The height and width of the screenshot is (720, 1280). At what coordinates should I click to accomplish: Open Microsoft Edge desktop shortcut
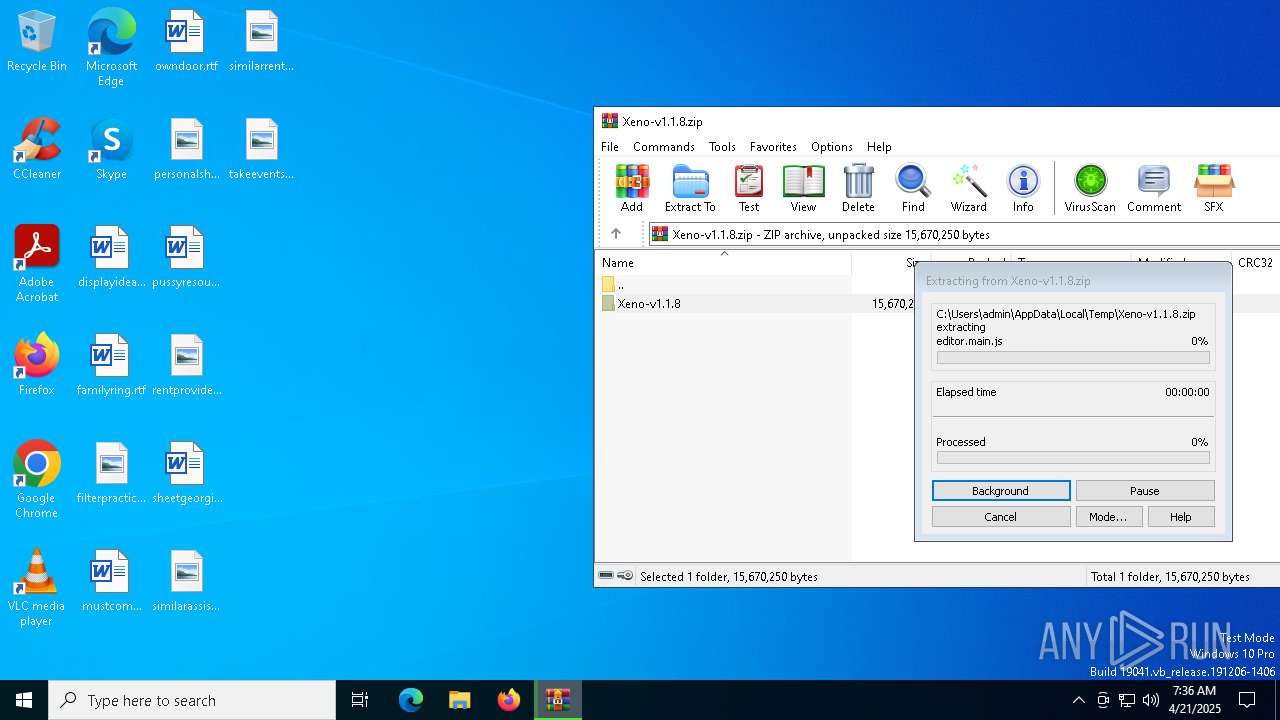coord(111,48)
